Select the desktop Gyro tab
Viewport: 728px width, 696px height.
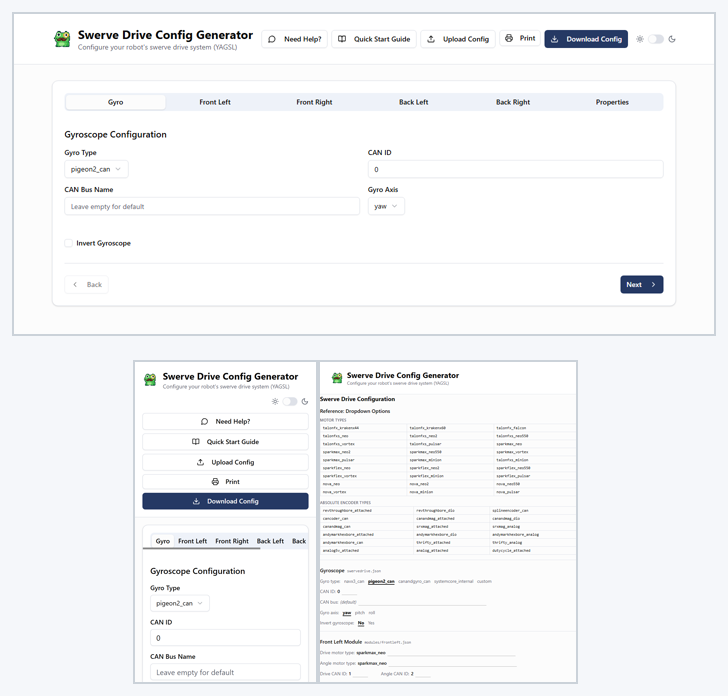[116, 102]
